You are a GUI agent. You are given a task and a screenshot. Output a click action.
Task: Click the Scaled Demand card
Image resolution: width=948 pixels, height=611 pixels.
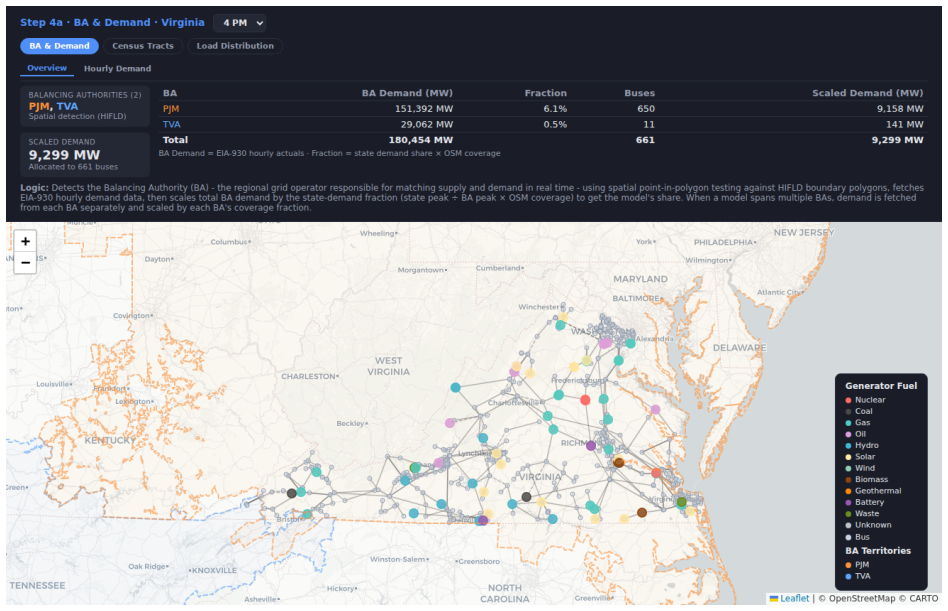click(85, 154)
